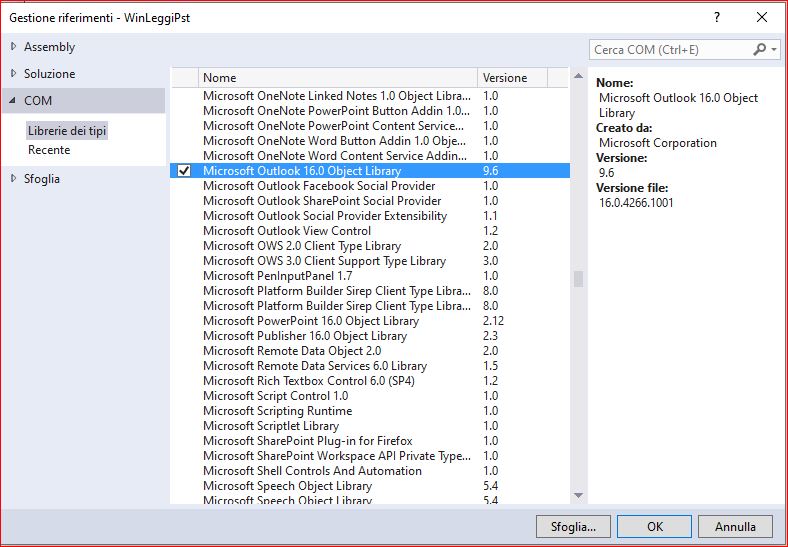Select Microsoft OneNote PowerPoint Content Service row

tap(370, 126)
